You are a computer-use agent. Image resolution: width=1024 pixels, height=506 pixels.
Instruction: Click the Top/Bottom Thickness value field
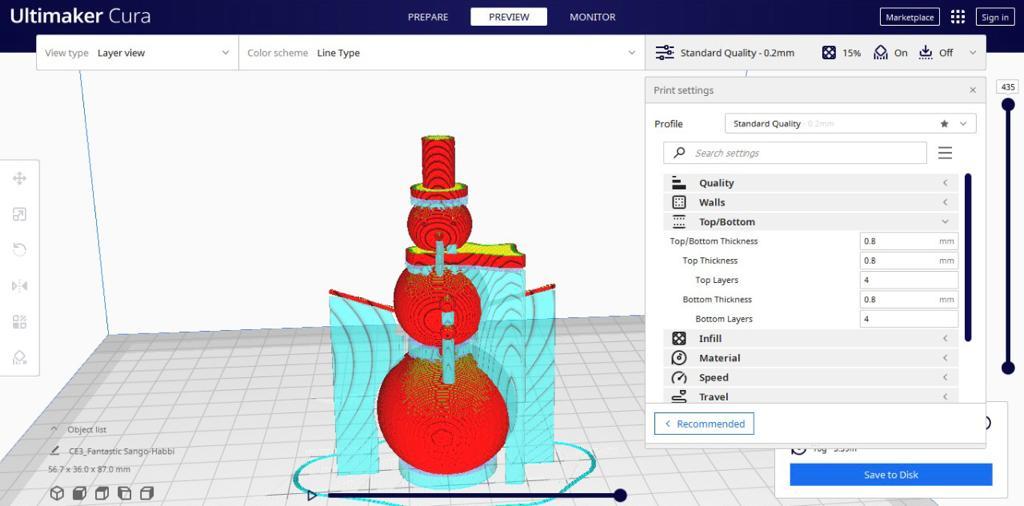click(909, 241)
